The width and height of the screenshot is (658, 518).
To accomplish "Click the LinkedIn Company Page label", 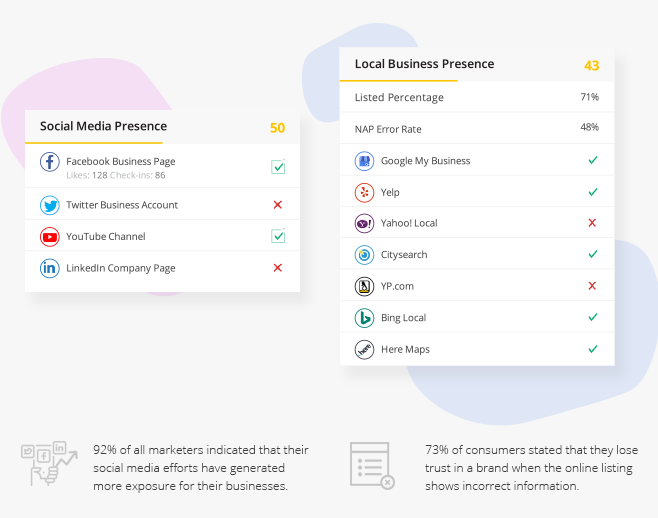I will tap(121, 268).
